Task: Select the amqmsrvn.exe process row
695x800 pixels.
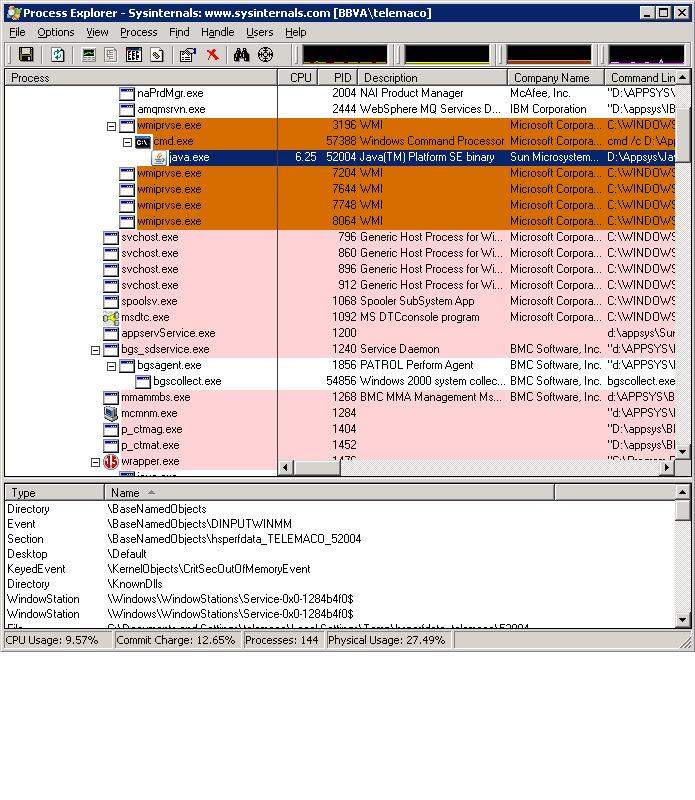Action: 340,110
